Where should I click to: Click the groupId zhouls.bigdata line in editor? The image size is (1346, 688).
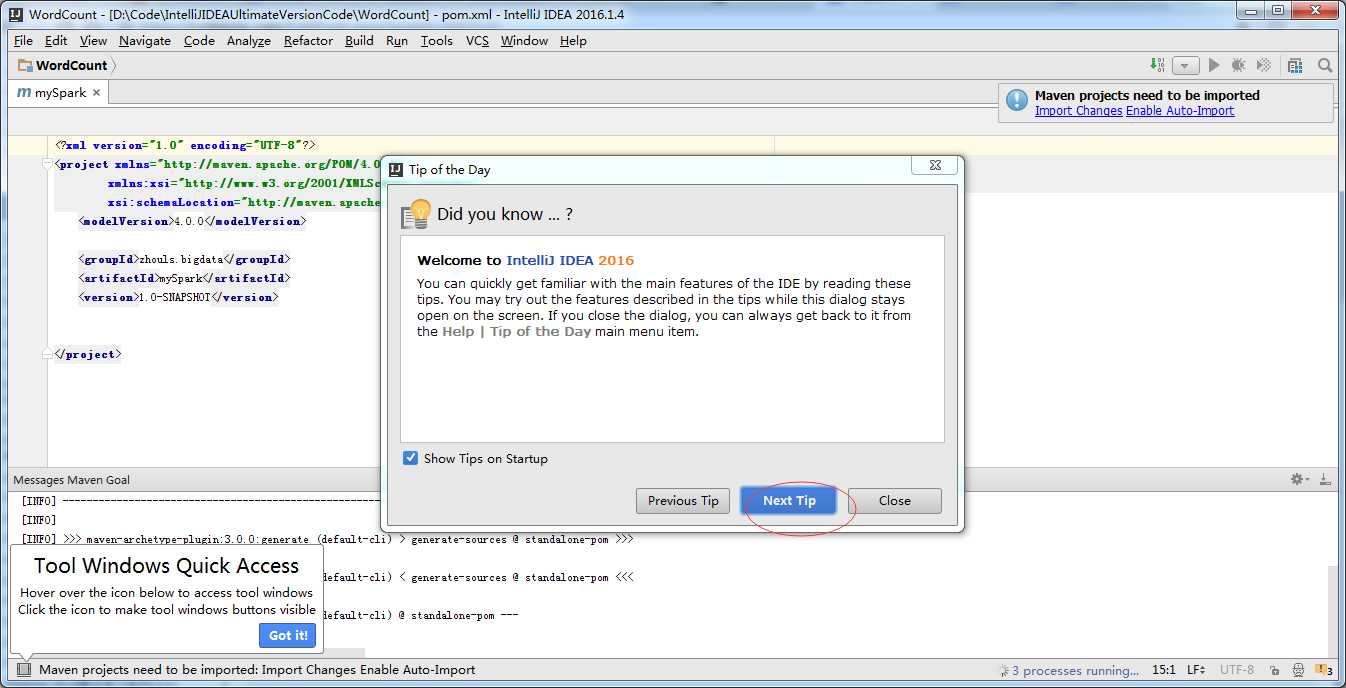(185, 259)
